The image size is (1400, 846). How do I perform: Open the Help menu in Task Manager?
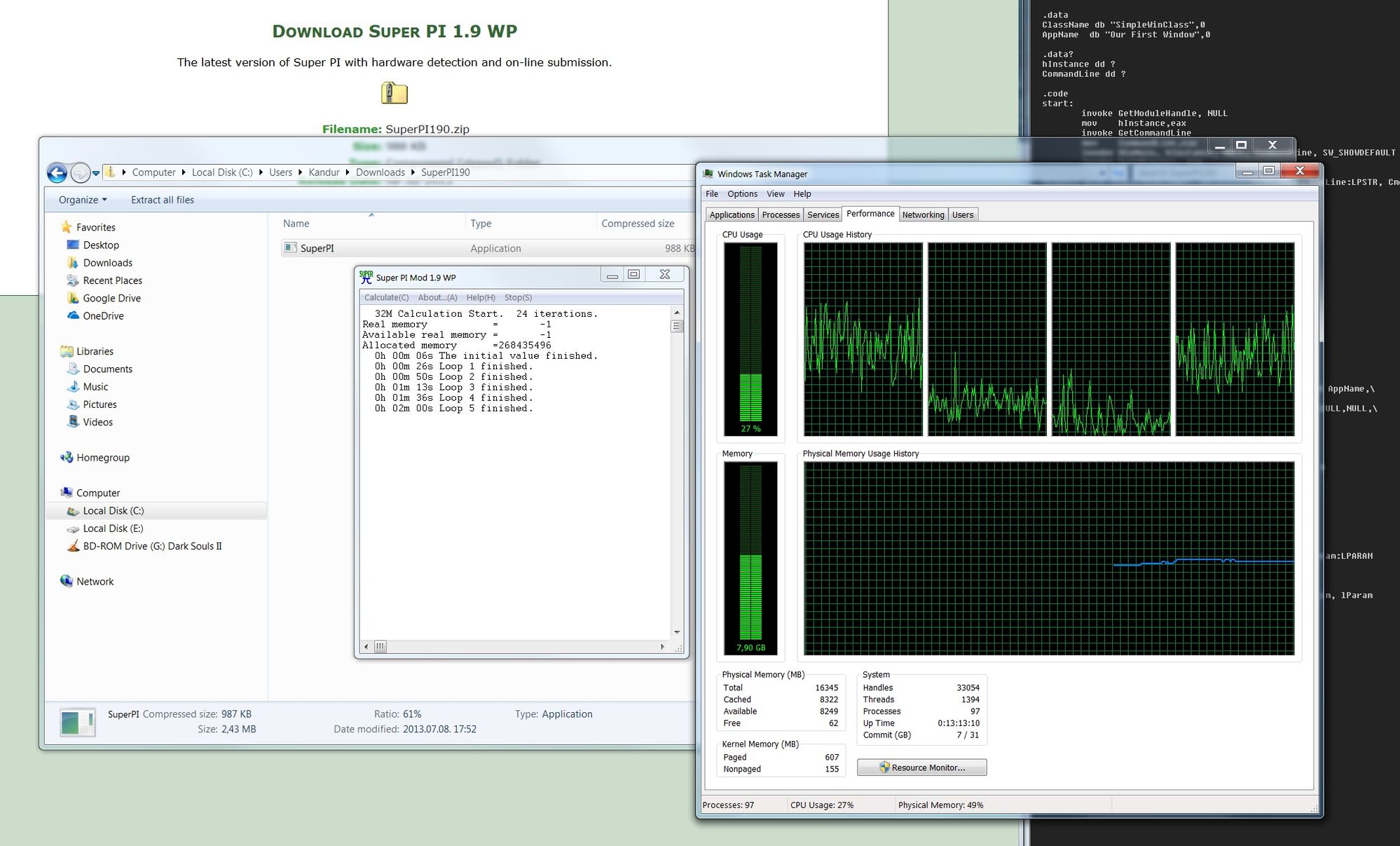(802, 194)
